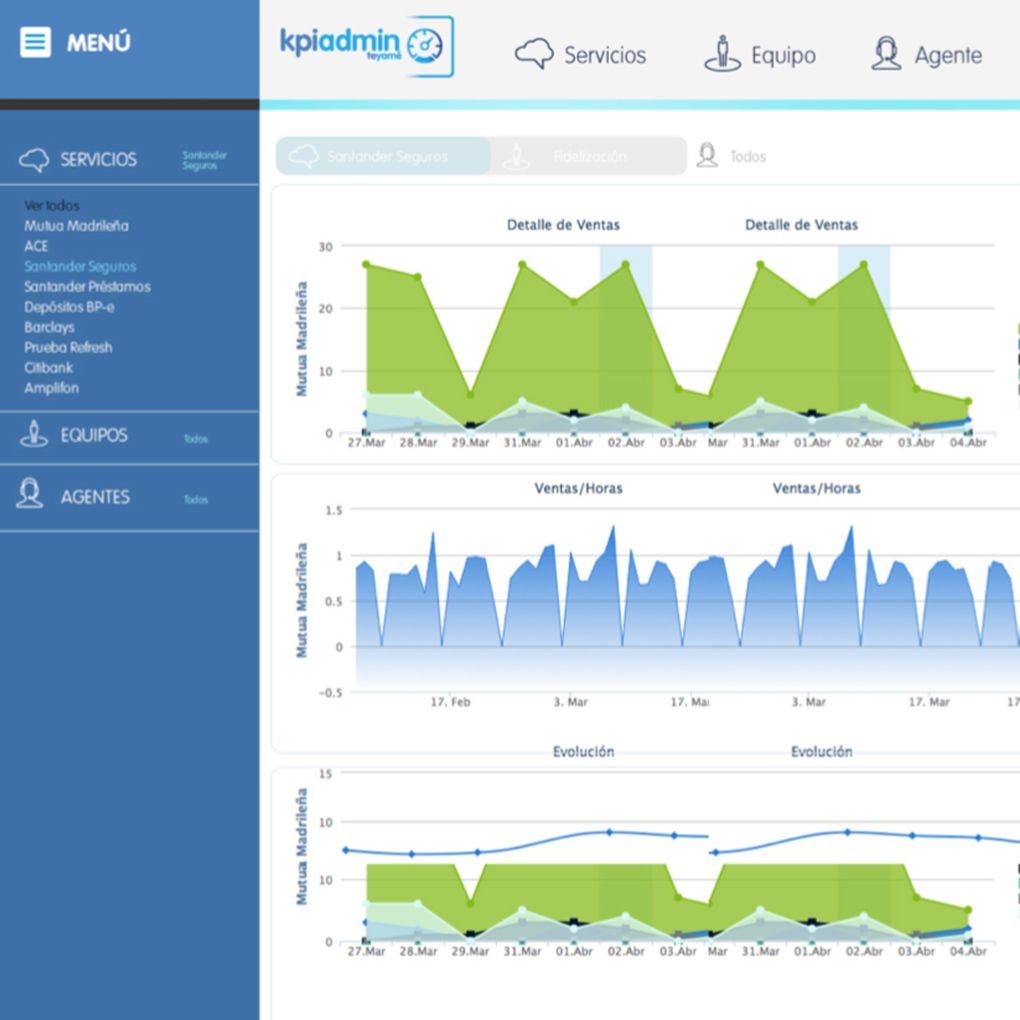1020x1020 pixels.
Task: Select the Fidelización filter tab
Action: pyautogui.click(x=588, y=157)
